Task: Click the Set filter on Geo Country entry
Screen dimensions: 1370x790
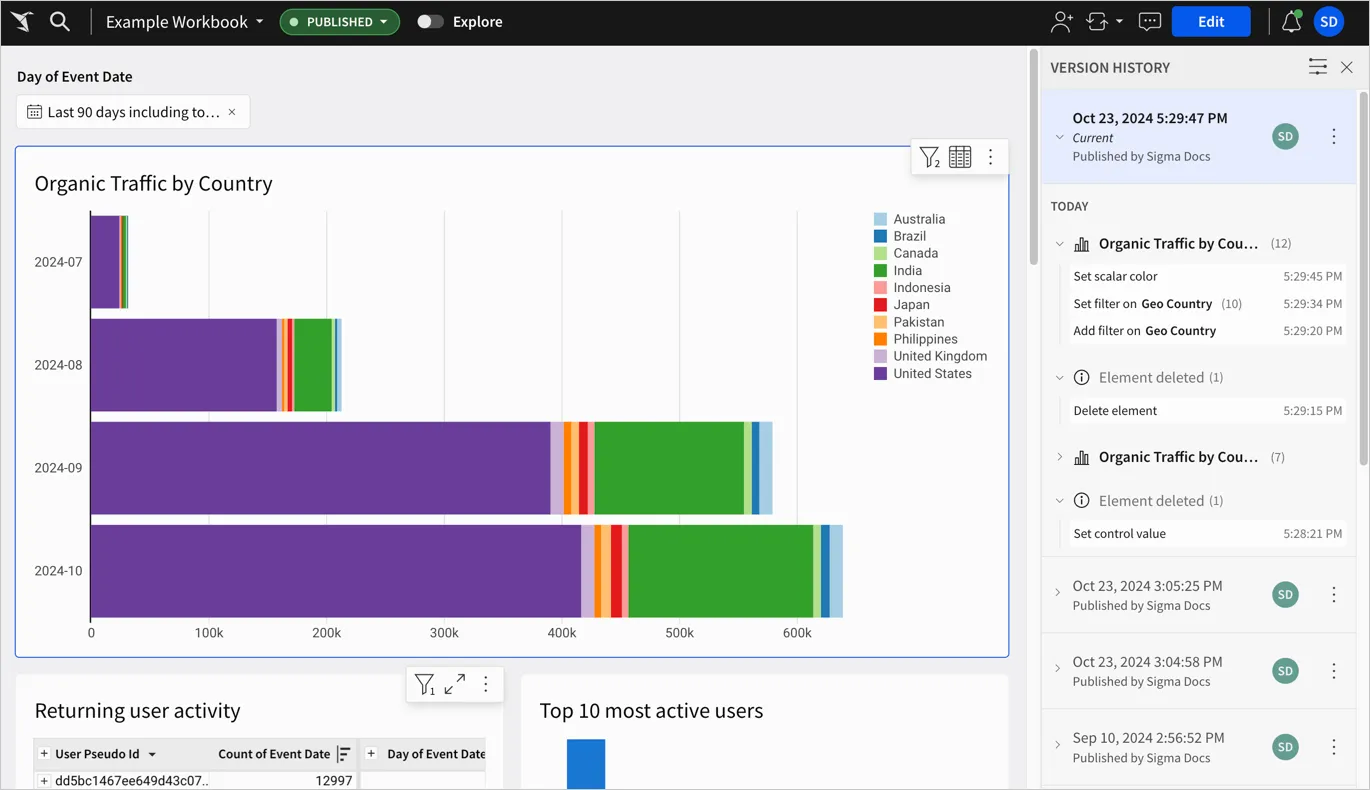Action: (x=1207, y=303)
